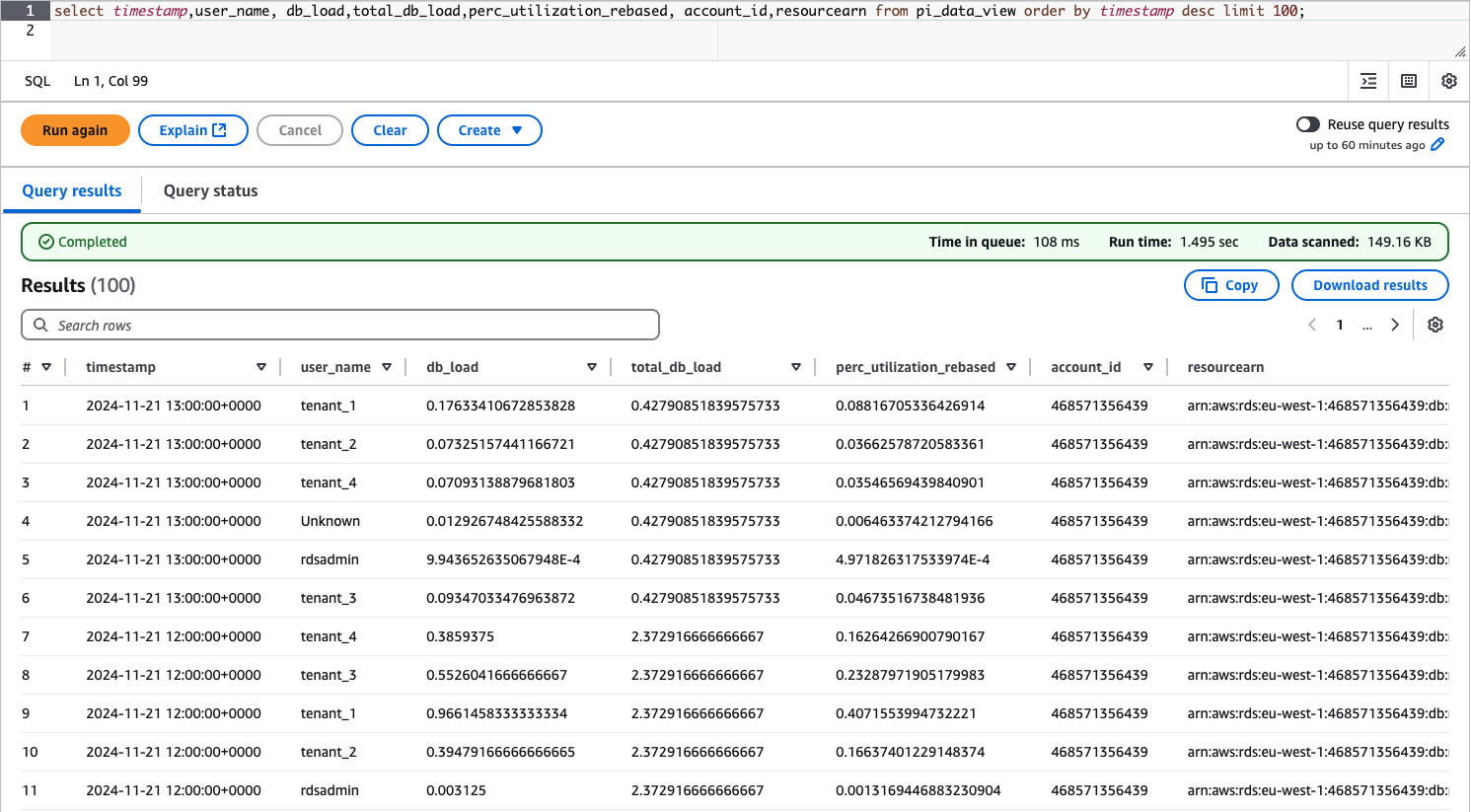Viewport: 1471px width, 812px height.
Task: Enable the Reuse query results toggle
Action: (x=1307, y=124)
